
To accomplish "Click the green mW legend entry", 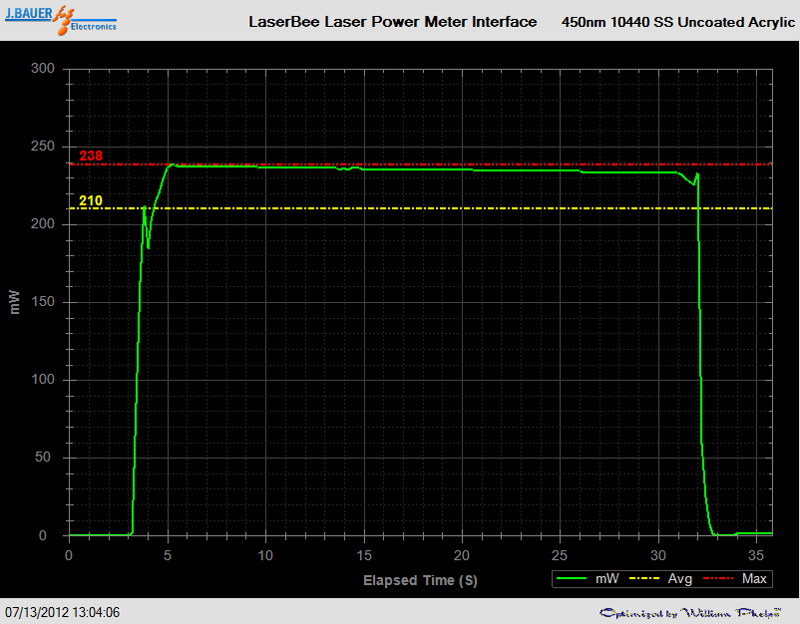I will point(587,579).
